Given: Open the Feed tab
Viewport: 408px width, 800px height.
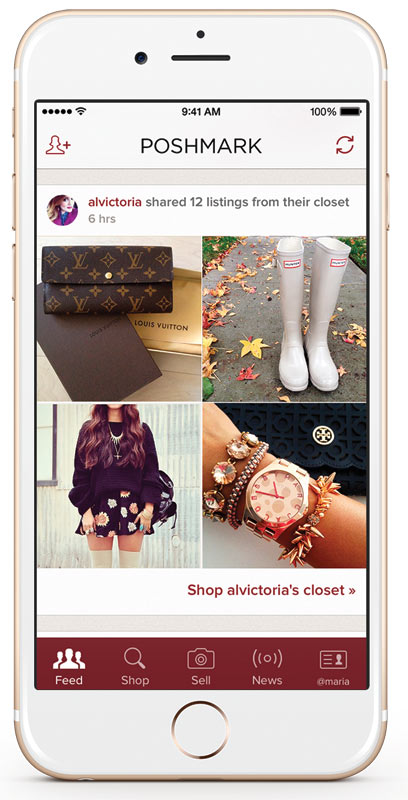Looking at the screenshot, I should tap(69, 667).
